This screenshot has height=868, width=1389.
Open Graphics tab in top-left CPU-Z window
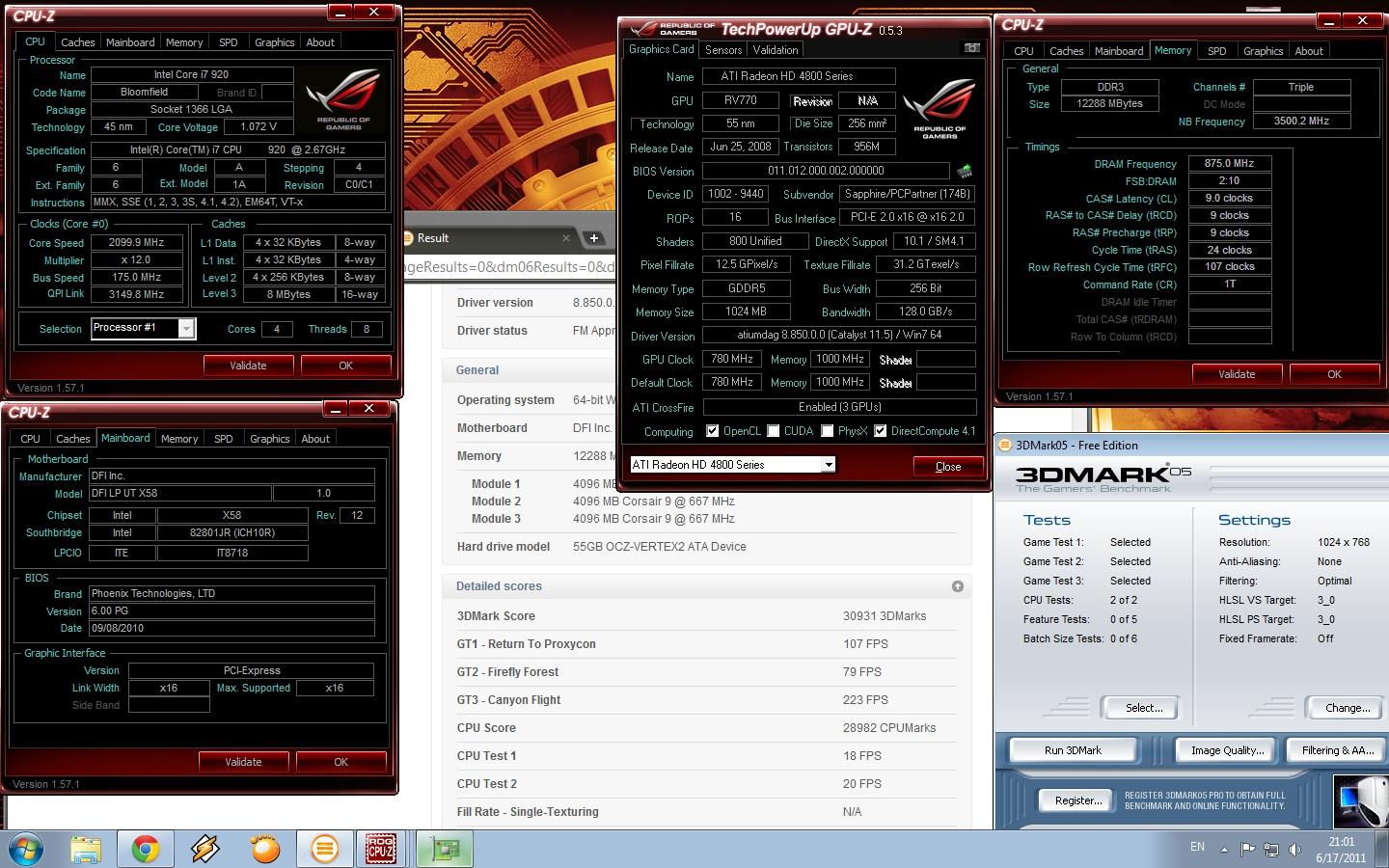(x=275, y=42)
